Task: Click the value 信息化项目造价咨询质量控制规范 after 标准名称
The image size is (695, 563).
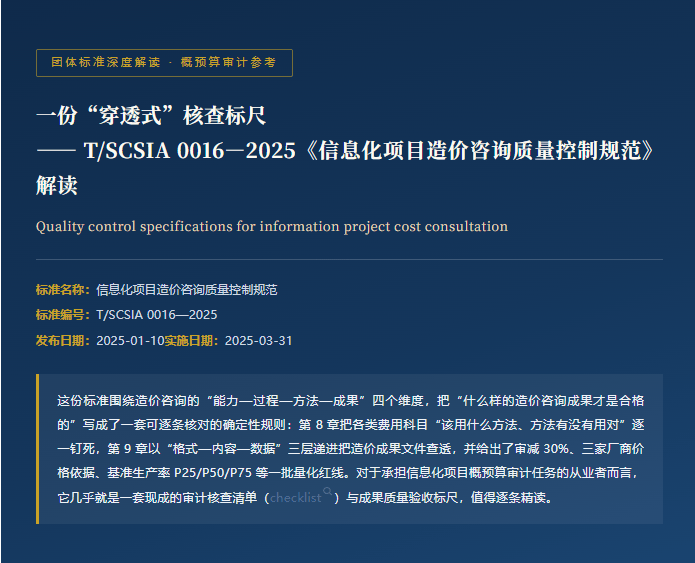Action: 187,290
